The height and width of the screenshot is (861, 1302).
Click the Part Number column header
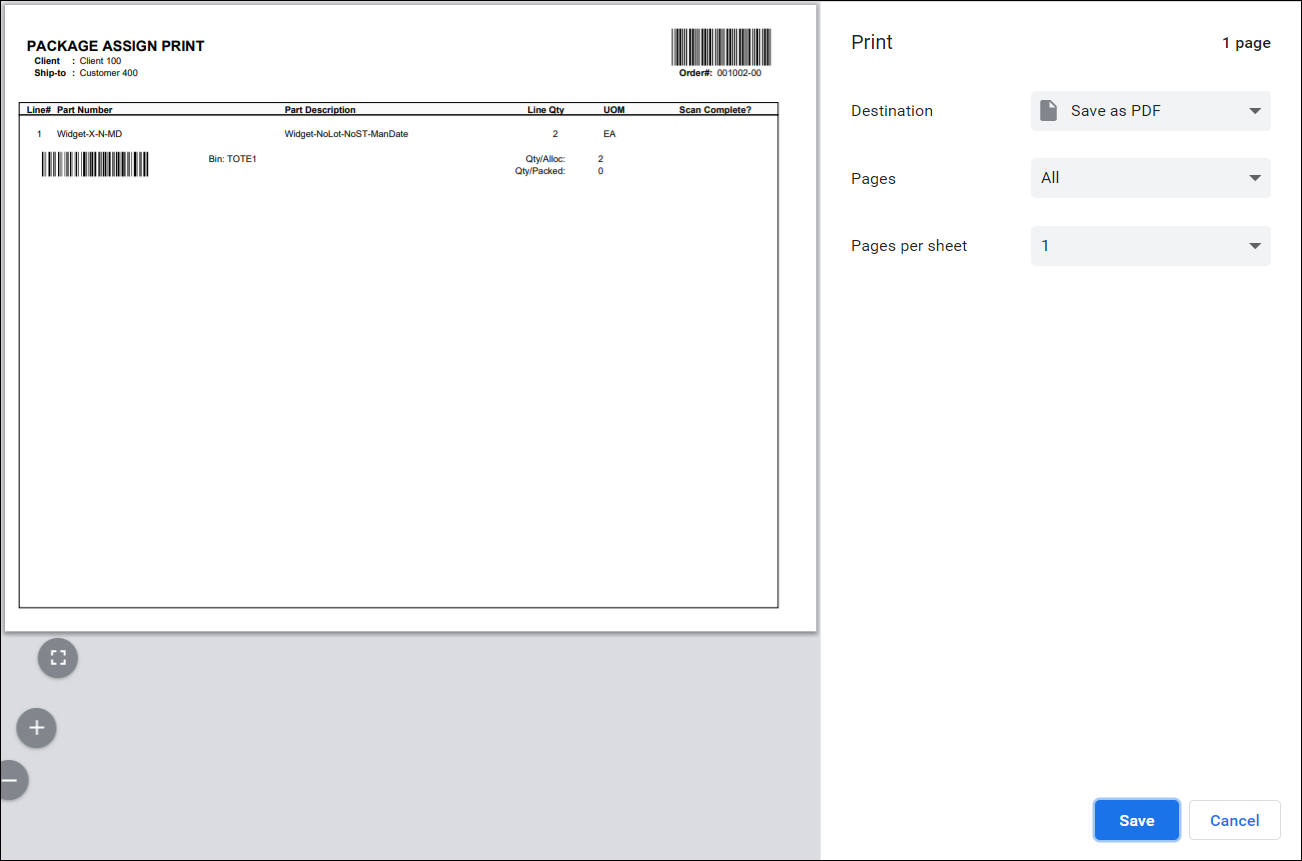[85, 110]
